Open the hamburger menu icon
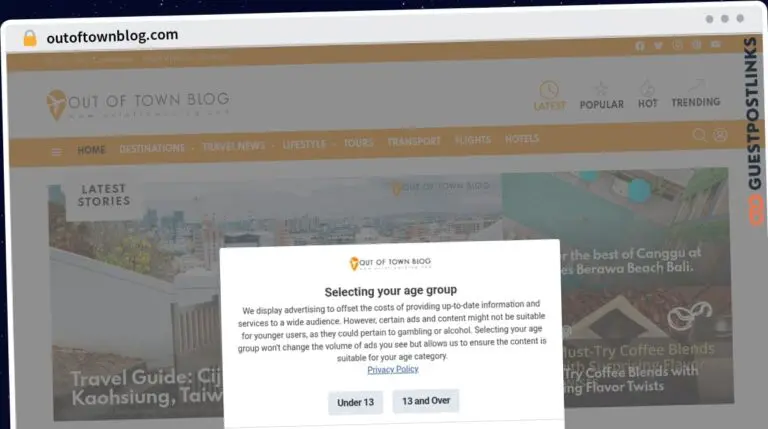Image resolution: width=768 pixels, height=429 pixels. click(x=56, y=152)
